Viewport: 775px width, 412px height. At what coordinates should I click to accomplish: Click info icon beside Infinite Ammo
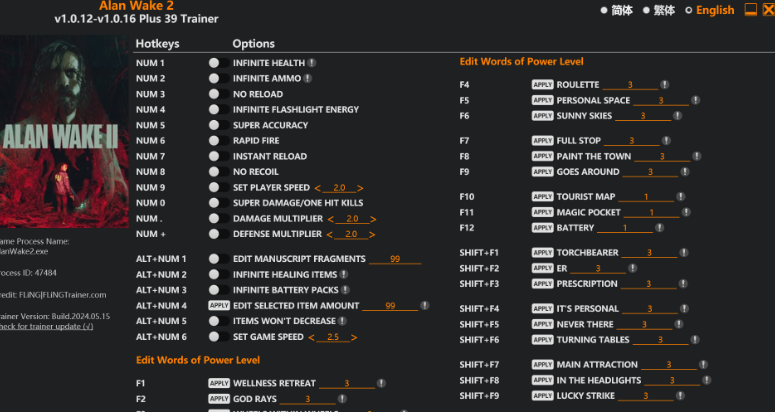pos(308,78)
